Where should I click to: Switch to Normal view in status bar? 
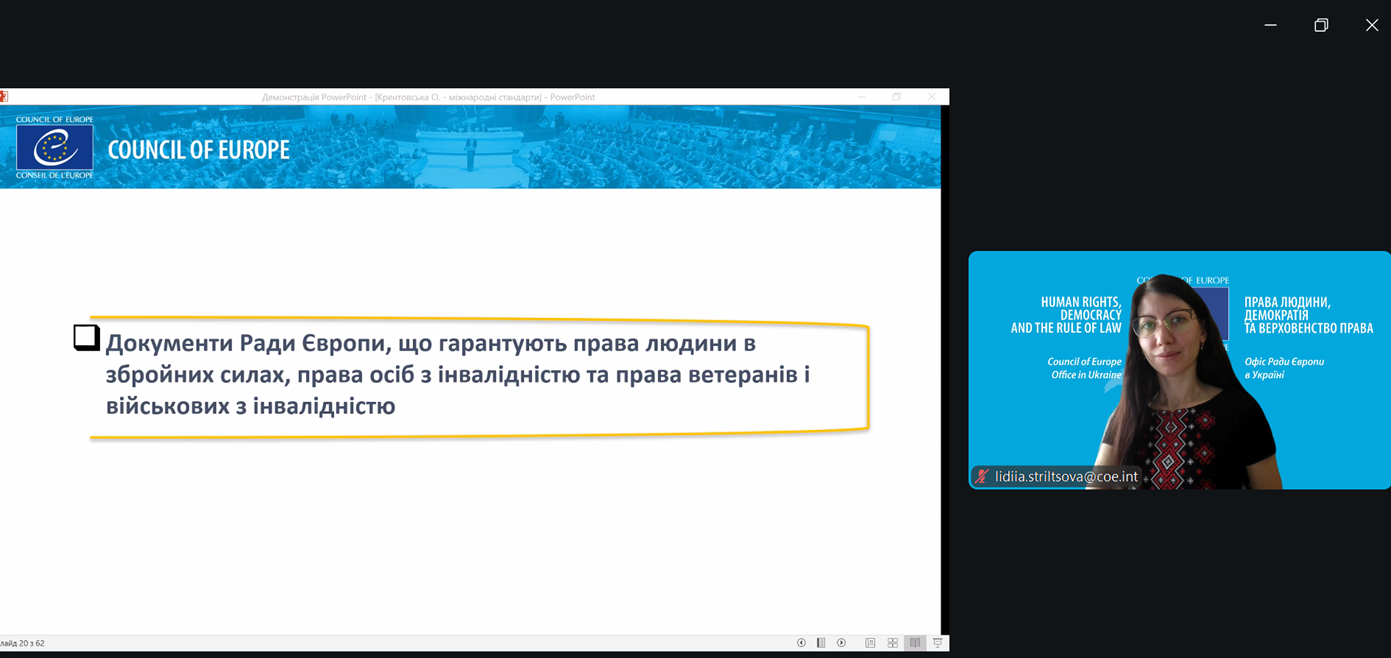point(870,643)
